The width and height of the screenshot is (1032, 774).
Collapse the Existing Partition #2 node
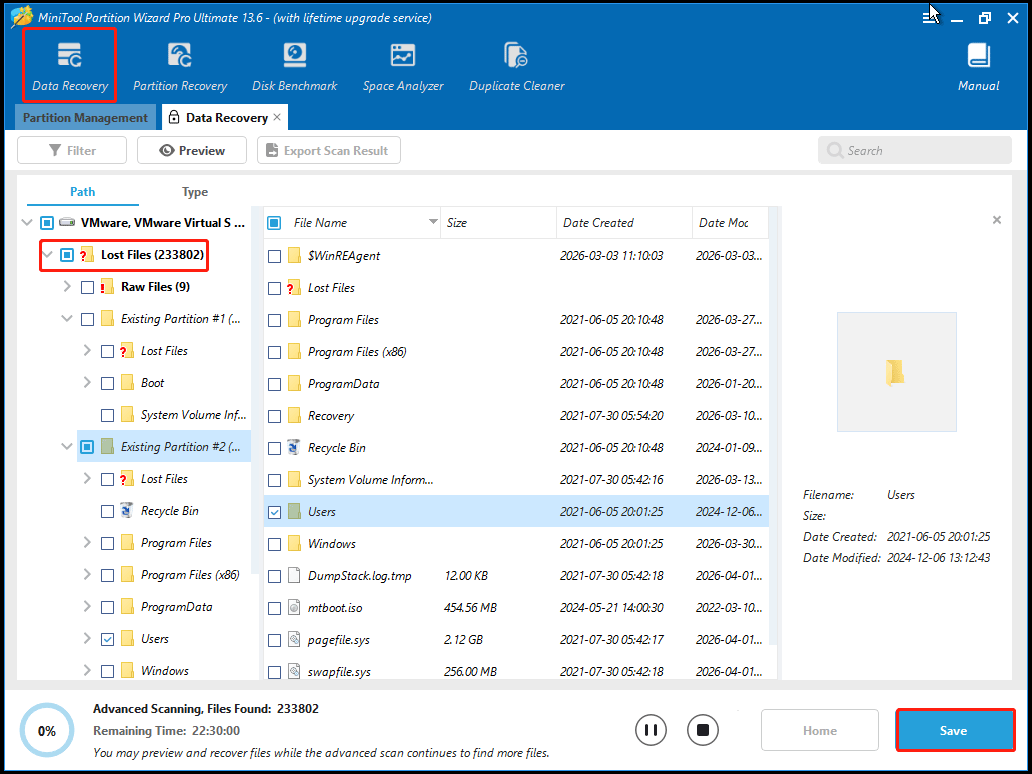pos(66,446)
